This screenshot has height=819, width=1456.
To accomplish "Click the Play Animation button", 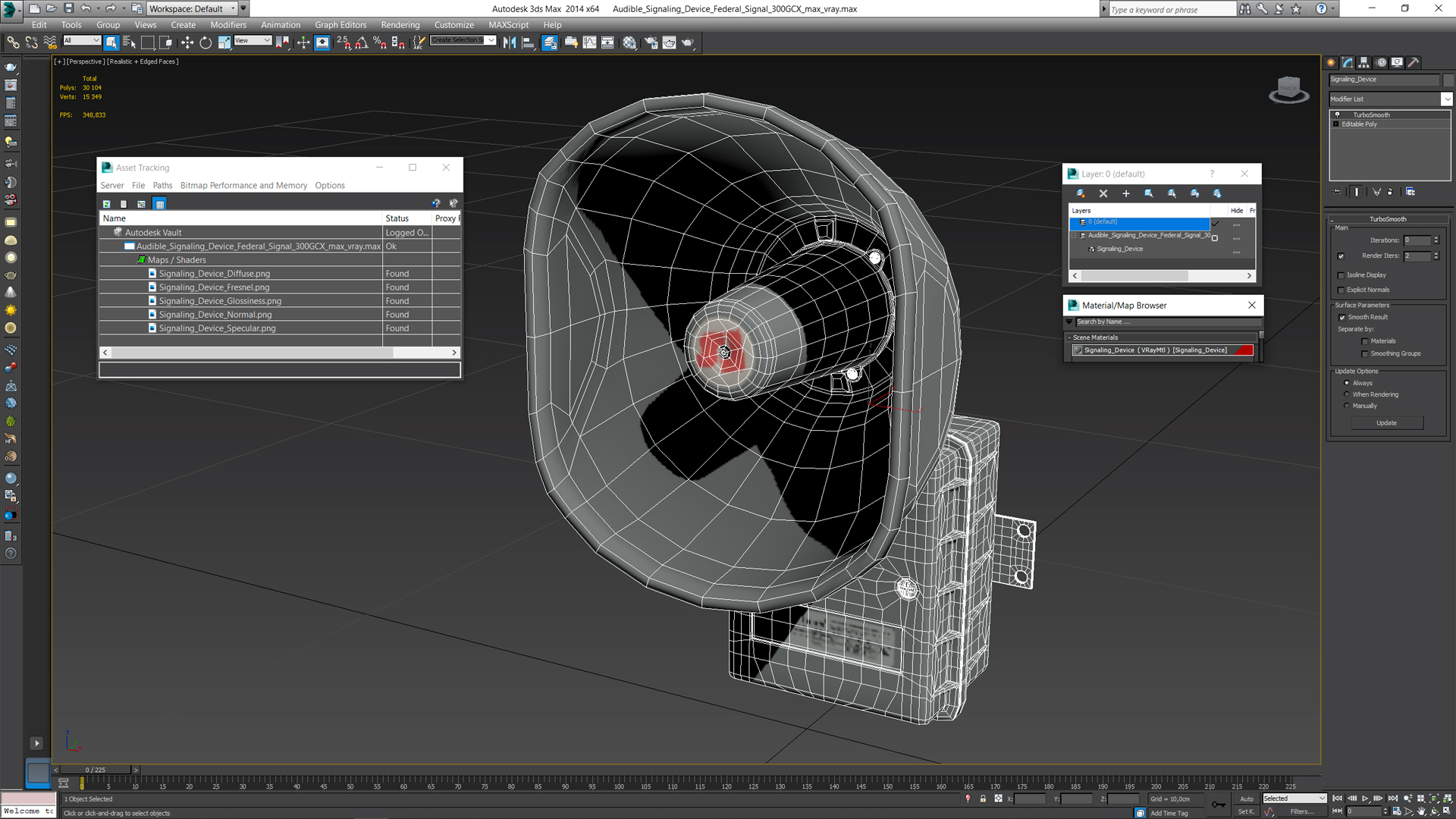I will 1365,799.
